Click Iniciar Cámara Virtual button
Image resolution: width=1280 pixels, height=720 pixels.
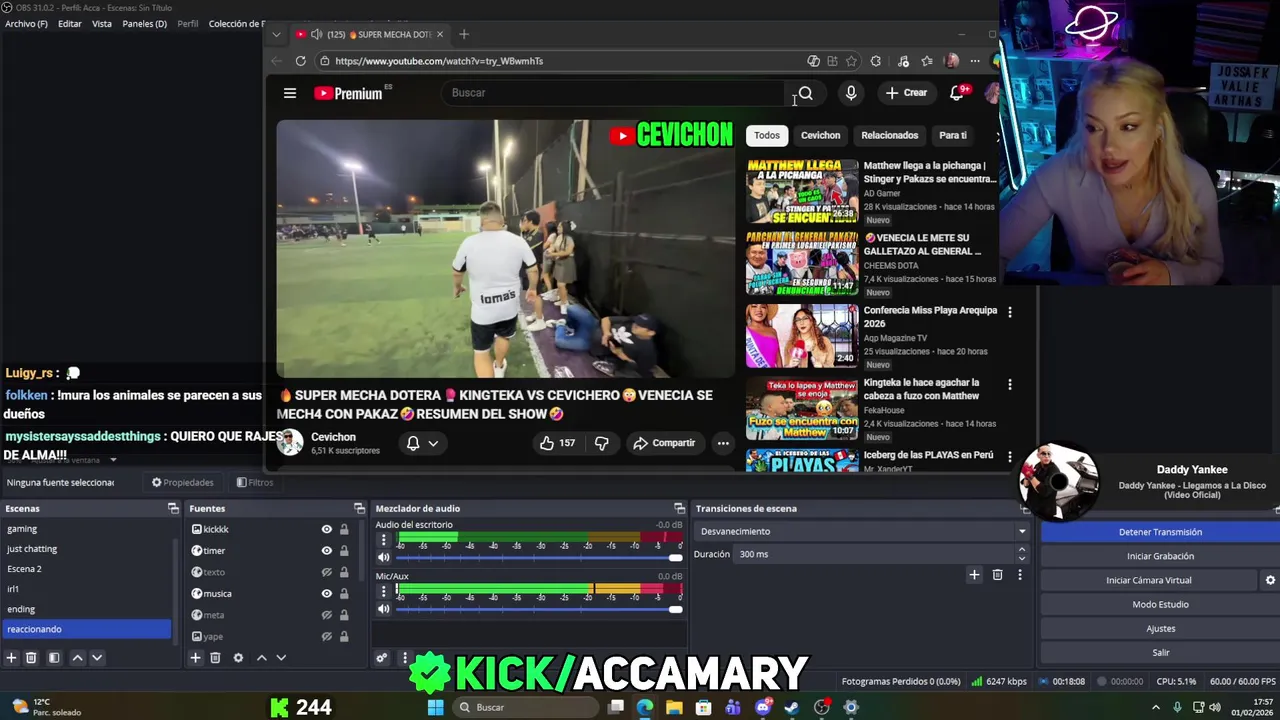pos(1149,580)
